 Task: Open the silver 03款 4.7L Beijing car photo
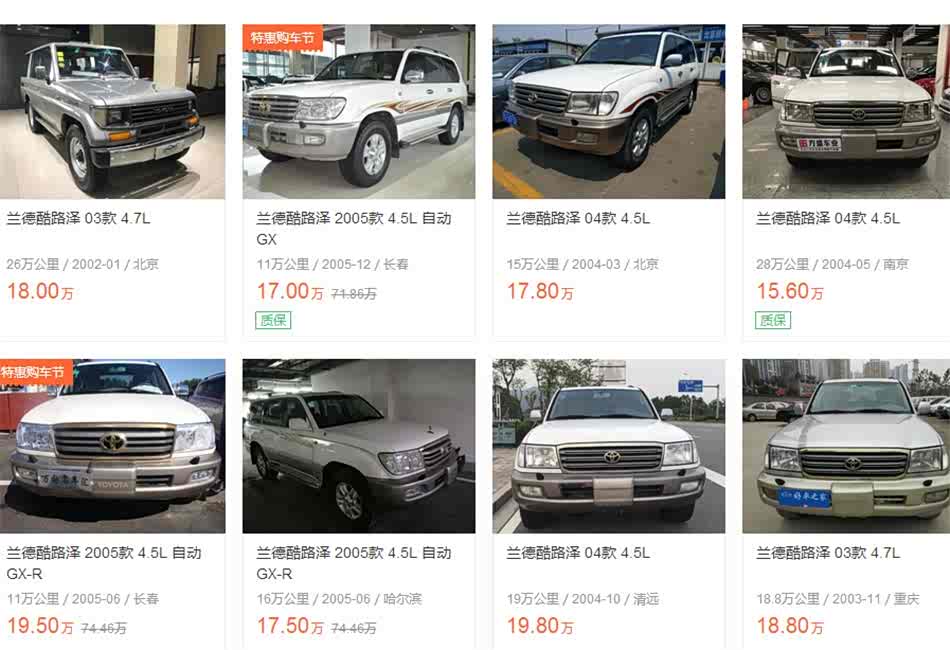(x=112, y=111)
